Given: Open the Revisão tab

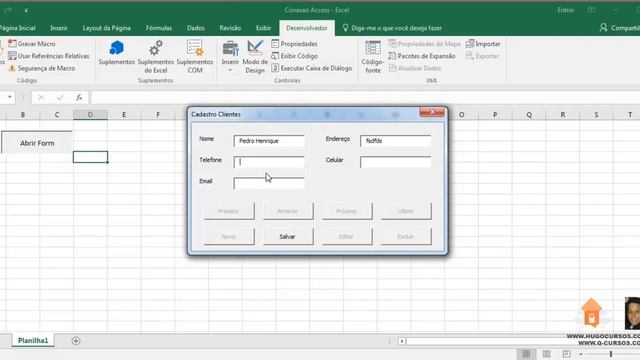Looking at the screenshot, I should (x=230, y=28).
